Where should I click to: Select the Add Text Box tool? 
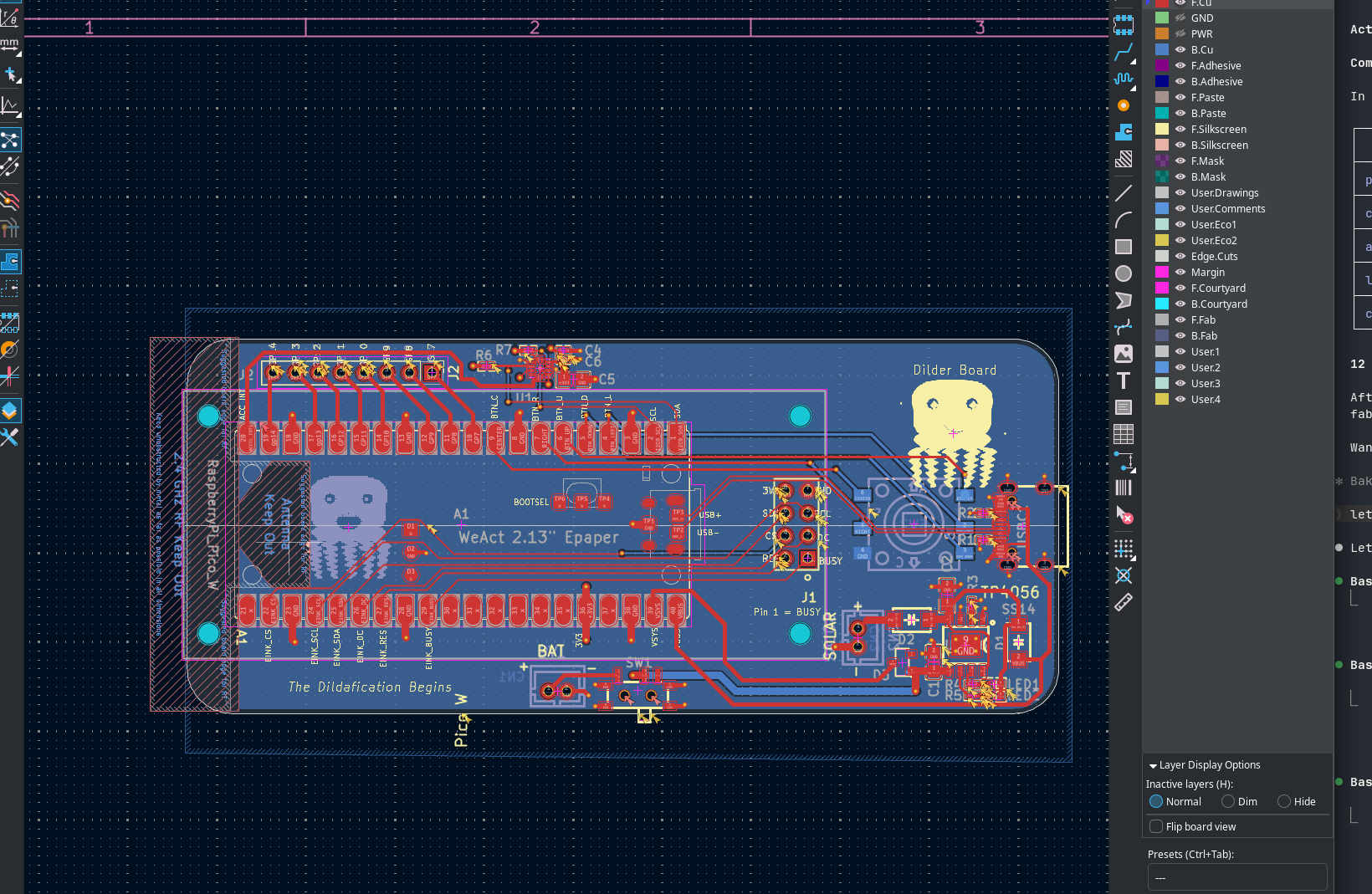[1124, 407]
